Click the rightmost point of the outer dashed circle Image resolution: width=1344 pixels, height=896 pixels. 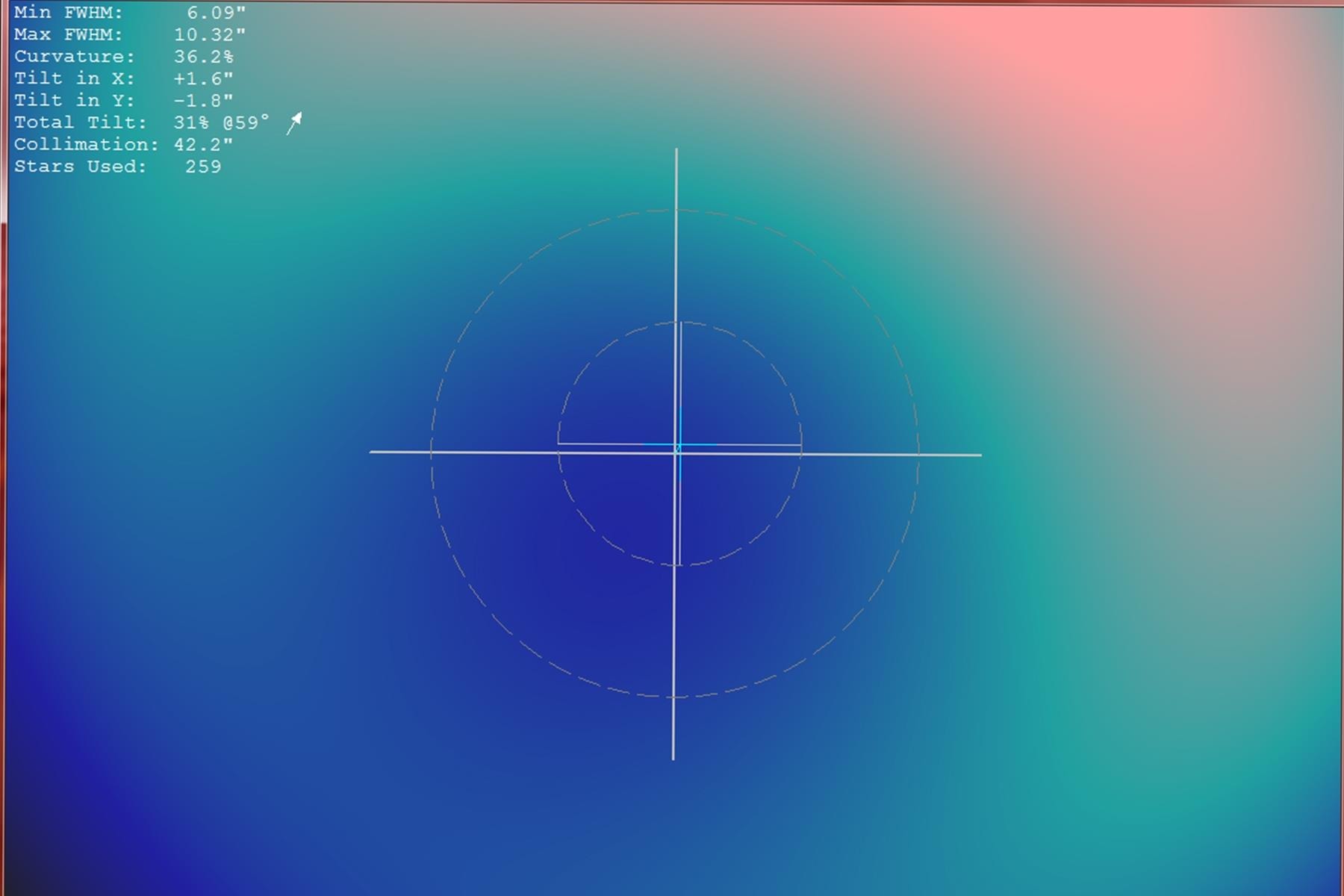pyautogui.click(x=918, y=454)
